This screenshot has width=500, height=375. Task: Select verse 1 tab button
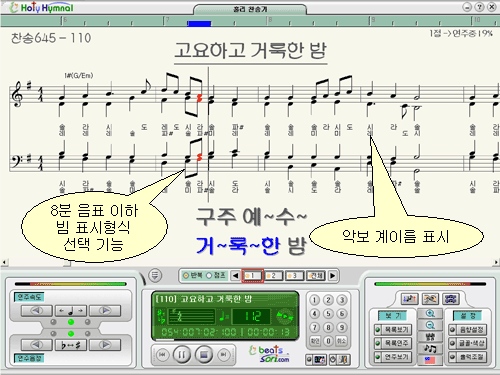click(253, 276)
